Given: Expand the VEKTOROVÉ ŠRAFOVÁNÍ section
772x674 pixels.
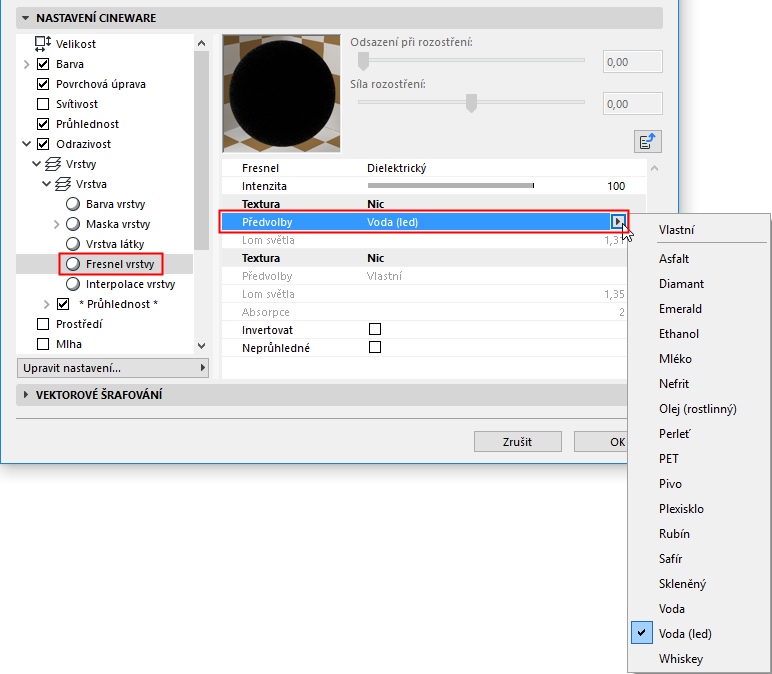Looking at the screenshot, I should [x=26, y=395].
